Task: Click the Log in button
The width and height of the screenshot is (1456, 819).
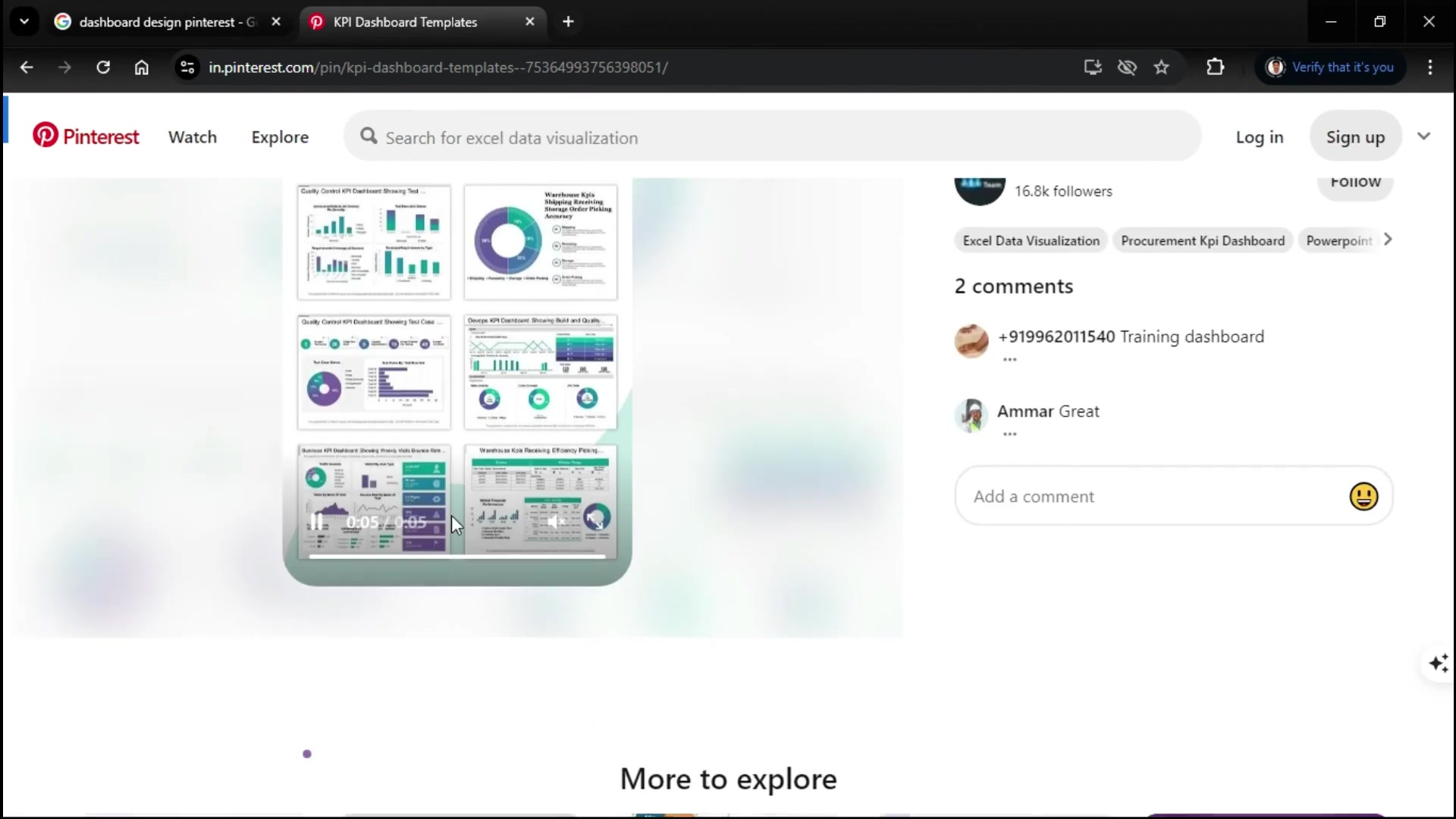Action: click(1259, 137)
